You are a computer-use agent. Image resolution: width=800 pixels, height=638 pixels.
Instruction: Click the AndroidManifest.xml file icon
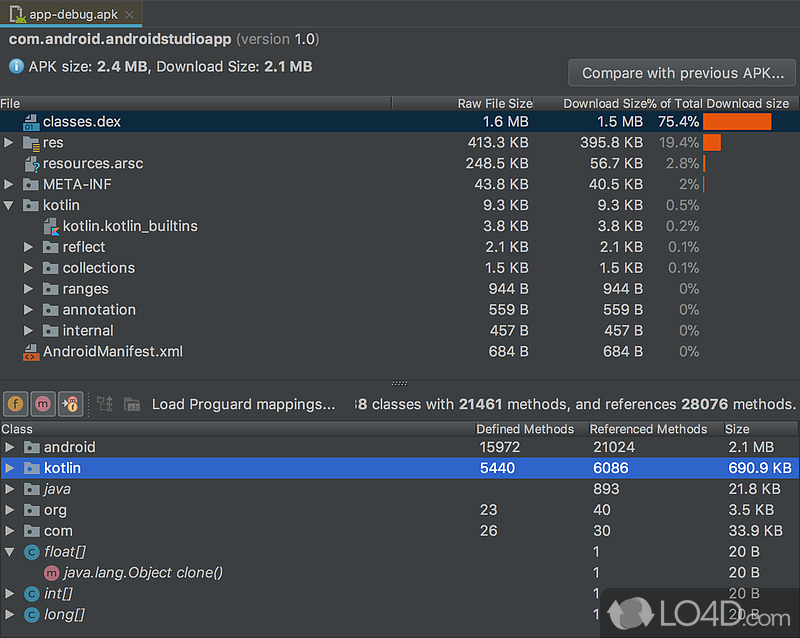click(32, 351)
